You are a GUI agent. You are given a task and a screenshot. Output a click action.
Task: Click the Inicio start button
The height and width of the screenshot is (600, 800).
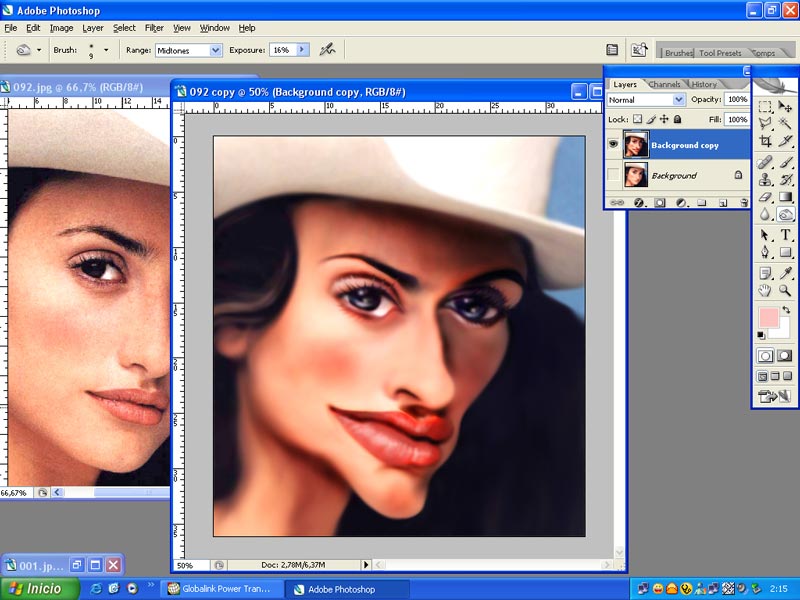(x=35, y=589)
